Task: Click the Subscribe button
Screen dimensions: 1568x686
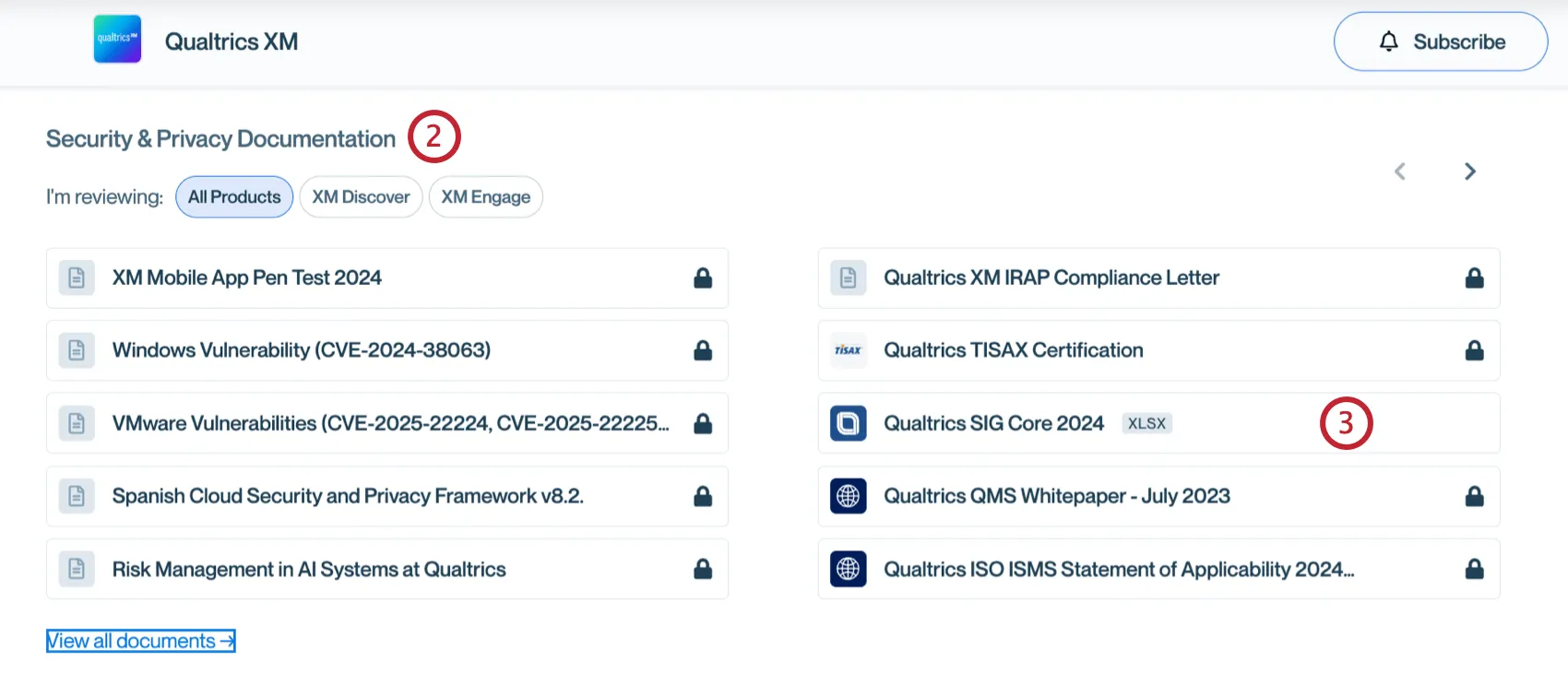Action: 1441,41
